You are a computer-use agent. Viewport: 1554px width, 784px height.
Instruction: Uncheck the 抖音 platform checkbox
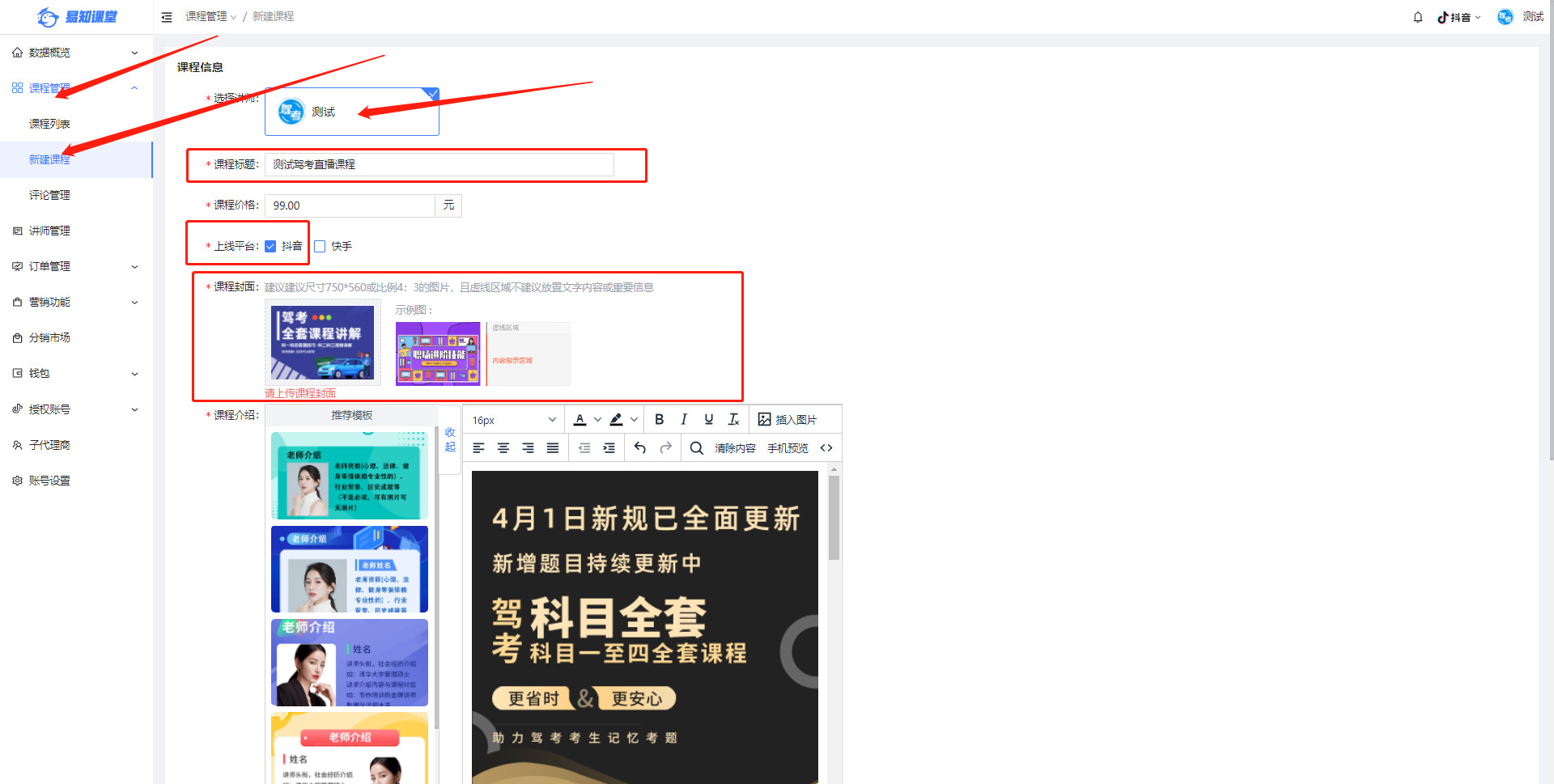pos(270,246)
